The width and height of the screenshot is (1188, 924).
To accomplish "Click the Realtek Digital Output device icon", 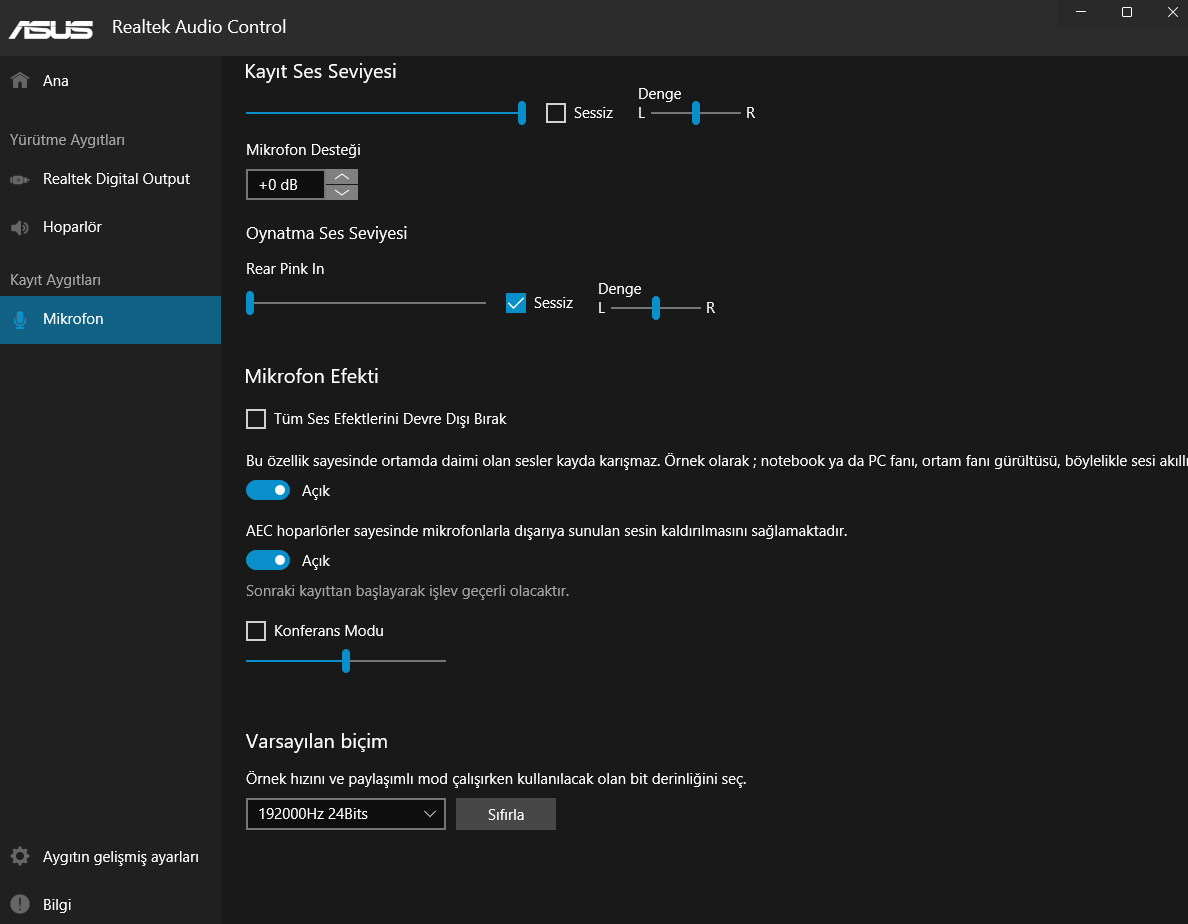I will [19, 180].
